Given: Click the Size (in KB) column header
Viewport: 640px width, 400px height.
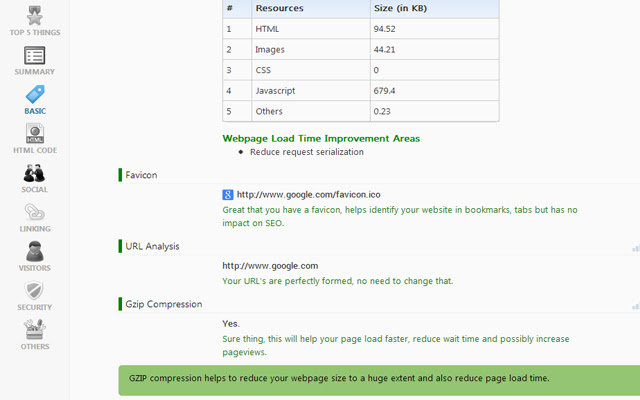Looking at the screenshot, I should coord(435,8).
